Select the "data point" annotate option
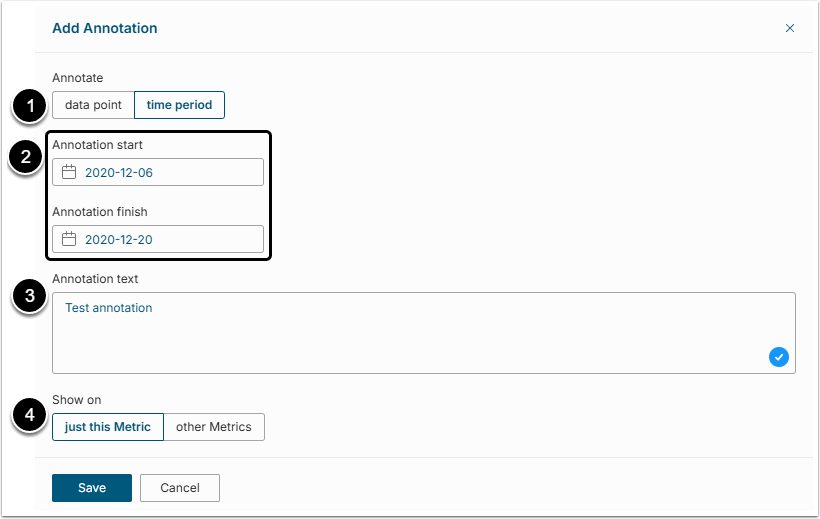This screenshot has width=820, height=519. pos(93,105)
